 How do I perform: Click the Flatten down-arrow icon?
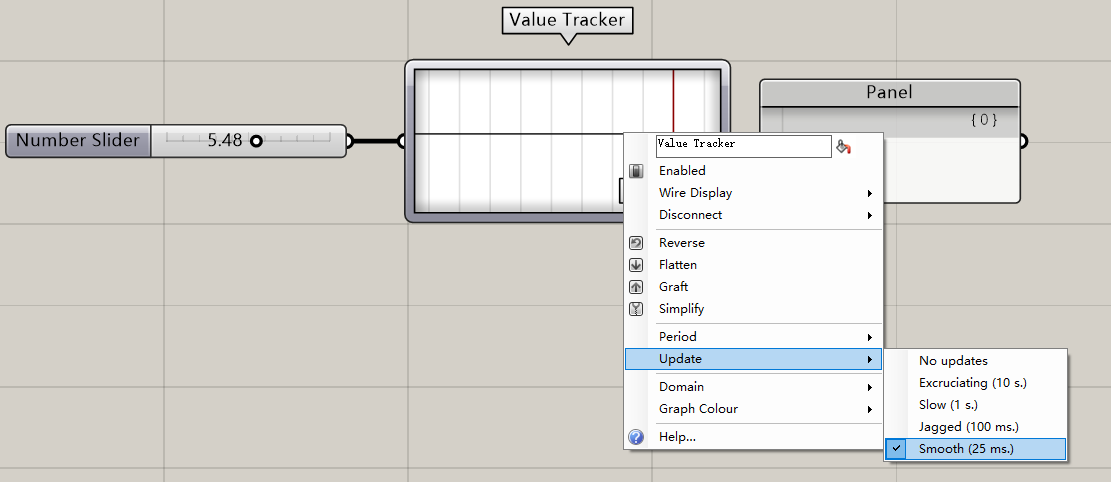click(x=636, y=265)
